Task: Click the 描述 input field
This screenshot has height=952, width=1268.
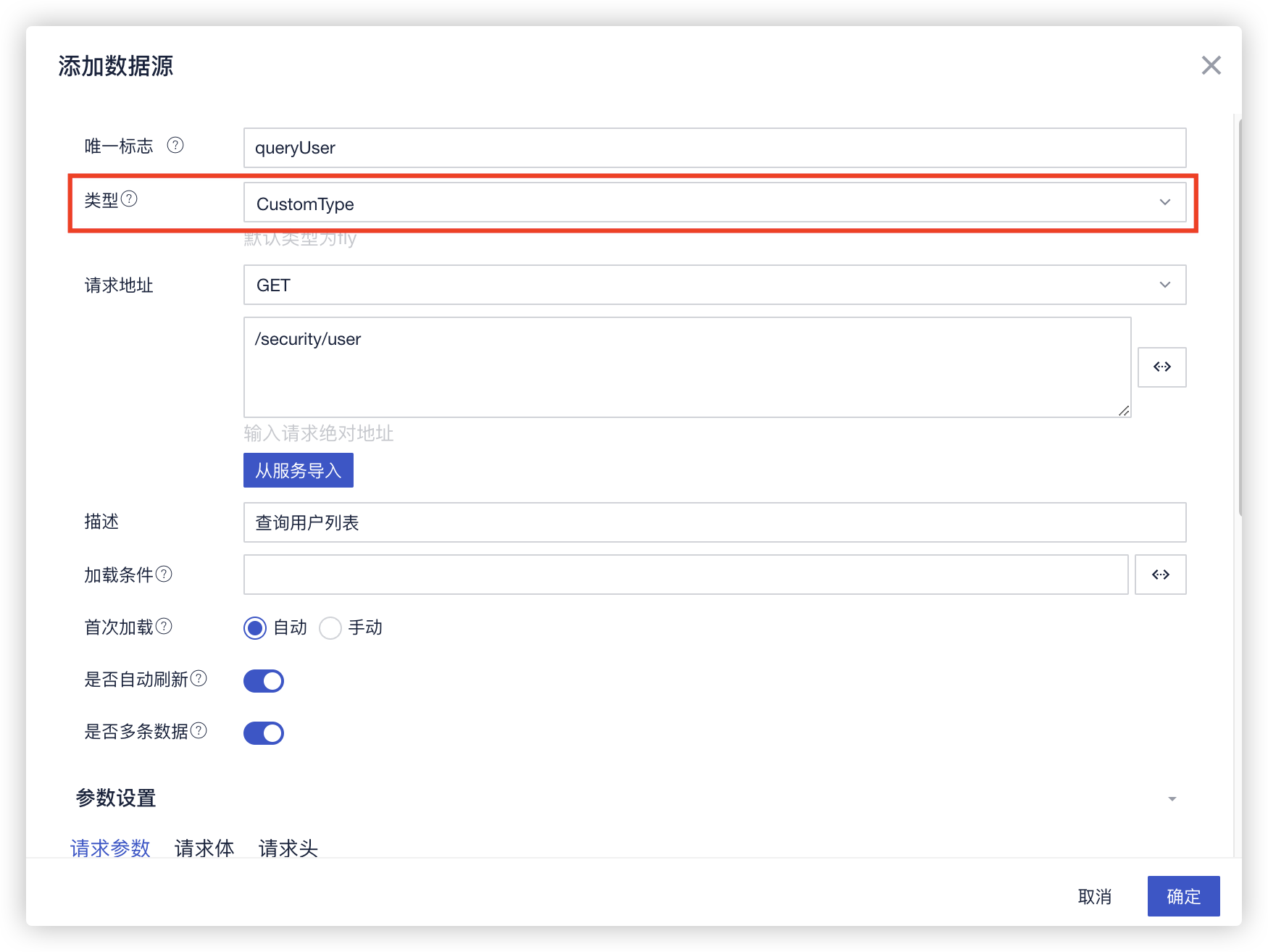Action: tap(714, 522)
